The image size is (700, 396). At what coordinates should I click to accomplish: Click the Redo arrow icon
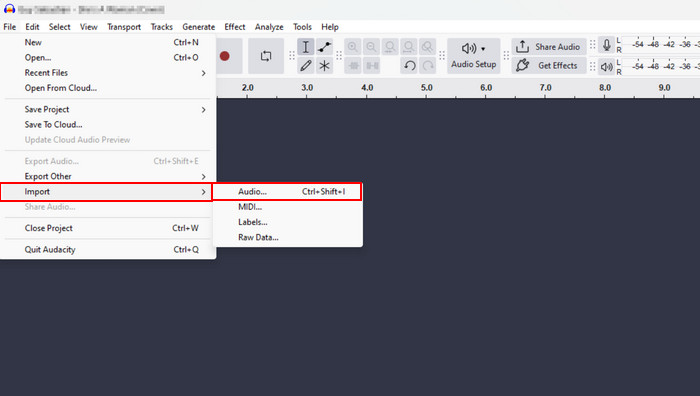pyautogui.click(x=428, y=66)
